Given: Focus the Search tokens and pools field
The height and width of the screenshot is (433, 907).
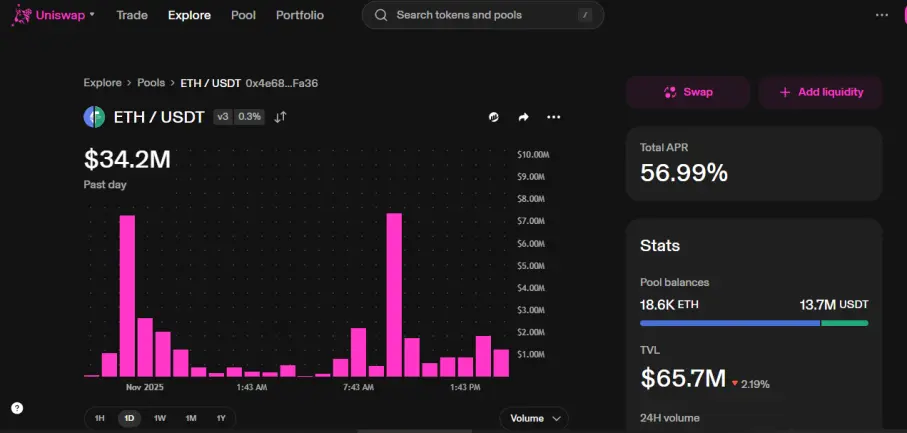Looking at the screenshot, I should 482,15.
